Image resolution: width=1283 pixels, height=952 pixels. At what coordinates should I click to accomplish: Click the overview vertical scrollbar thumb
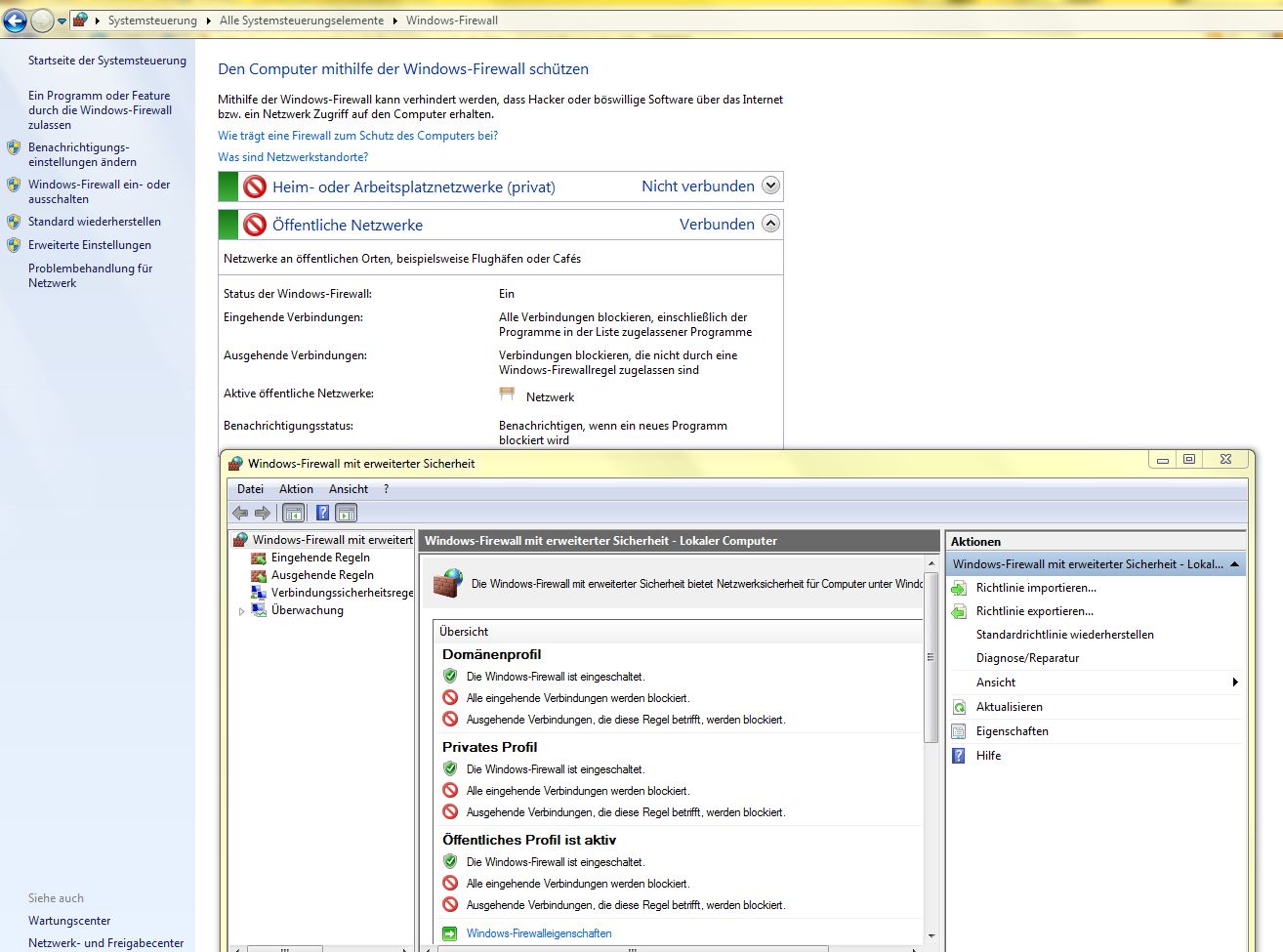click(931, 656)
